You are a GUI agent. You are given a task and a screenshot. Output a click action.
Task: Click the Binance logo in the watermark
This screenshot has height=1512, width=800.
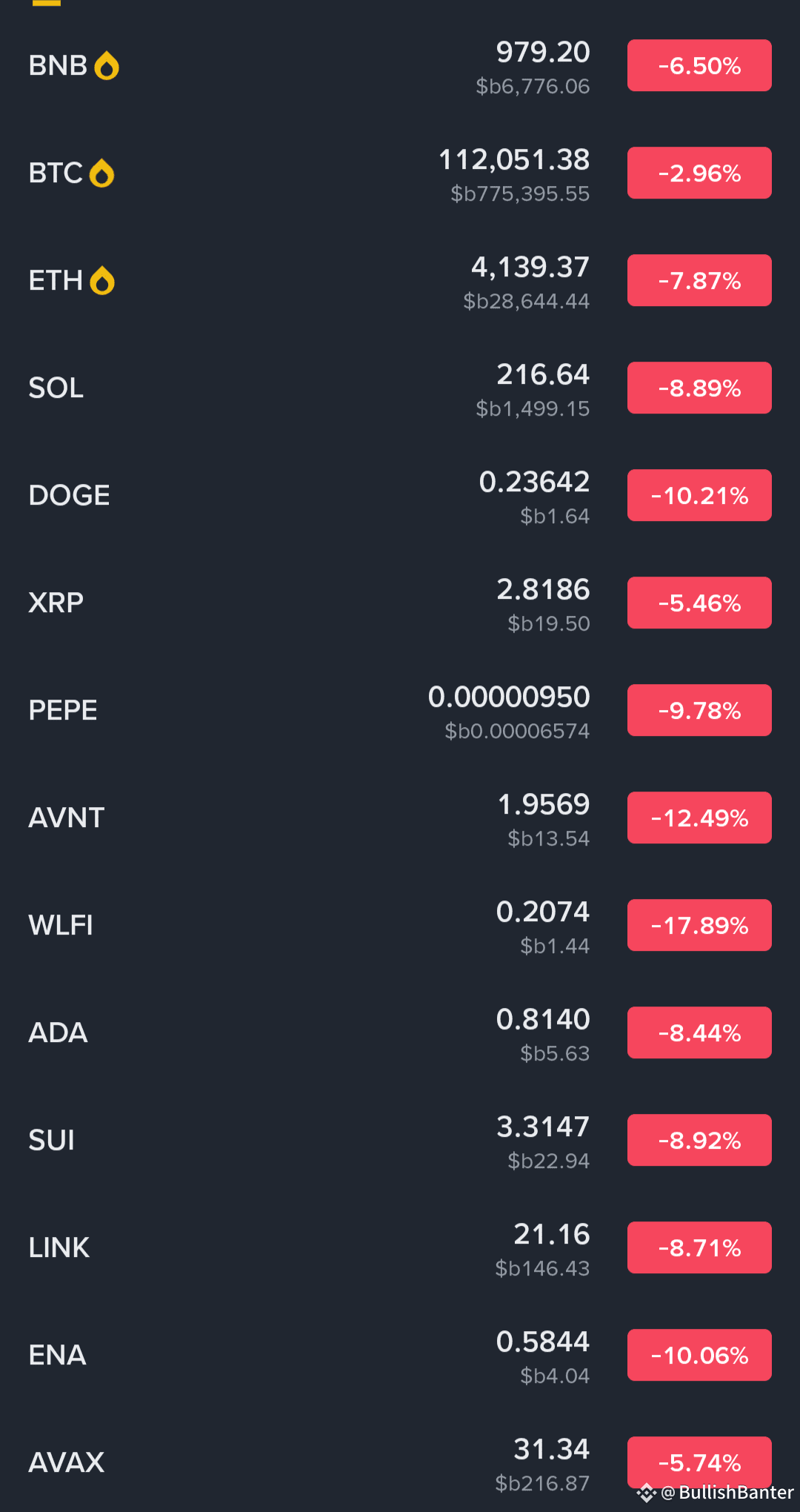[646, 1492]
